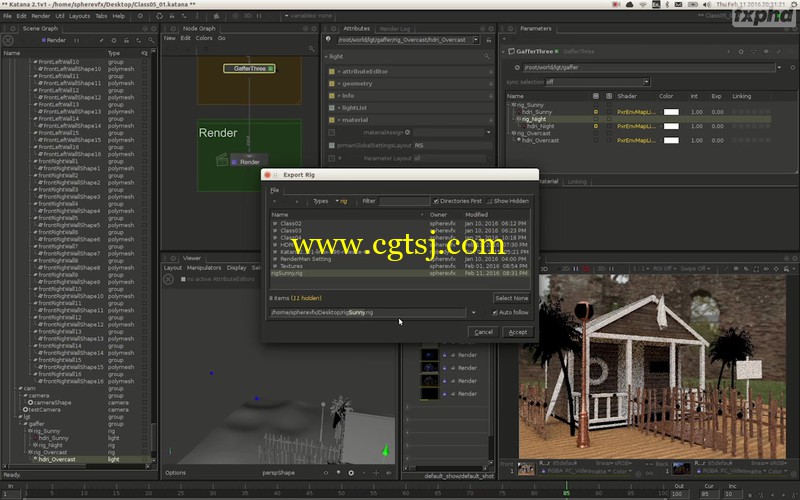Viewport: 800px width, 500px height.
Task: Enable the Show Hidden checkbox
Action: [x=489, y=201]
